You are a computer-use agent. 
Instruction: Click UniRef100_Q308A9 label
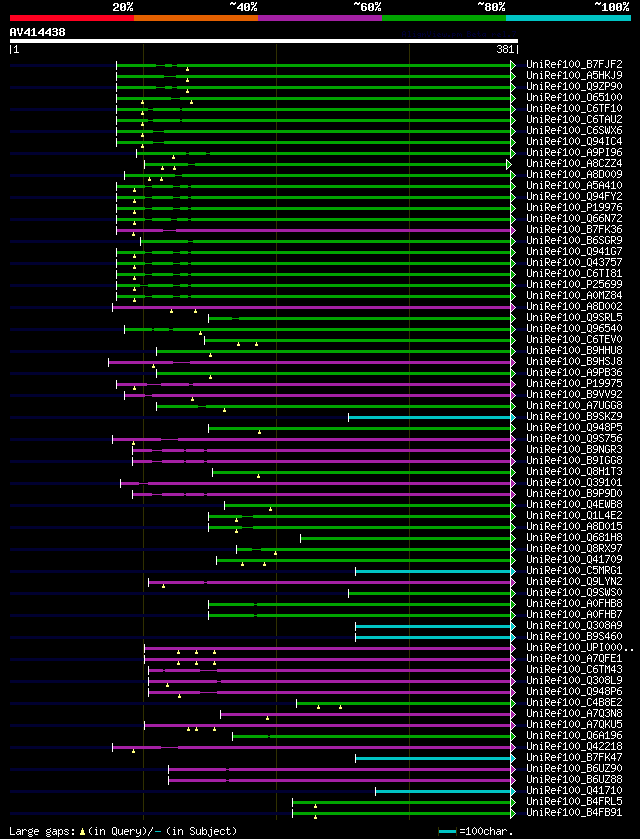point(574,626)
